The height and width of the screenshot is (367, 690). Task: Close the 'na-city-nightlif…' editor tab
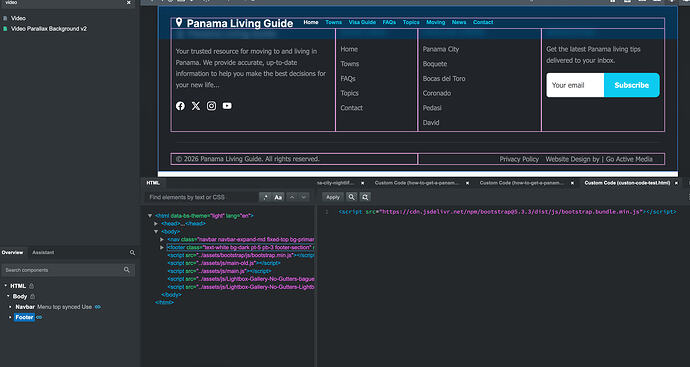363,183
